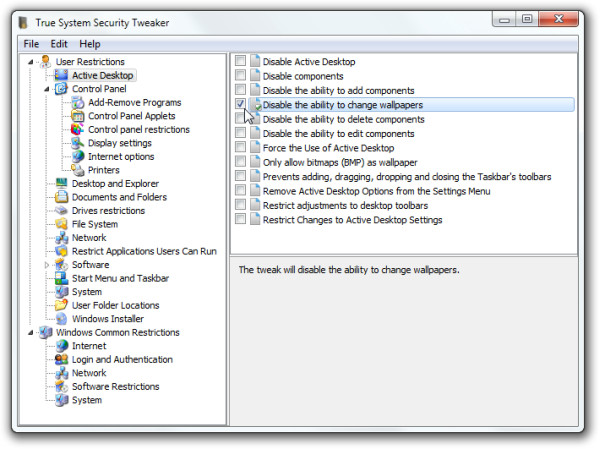
Task: Tick Restrict Changes to Active Desktop Settings checkbox
Action: point(240,219)
